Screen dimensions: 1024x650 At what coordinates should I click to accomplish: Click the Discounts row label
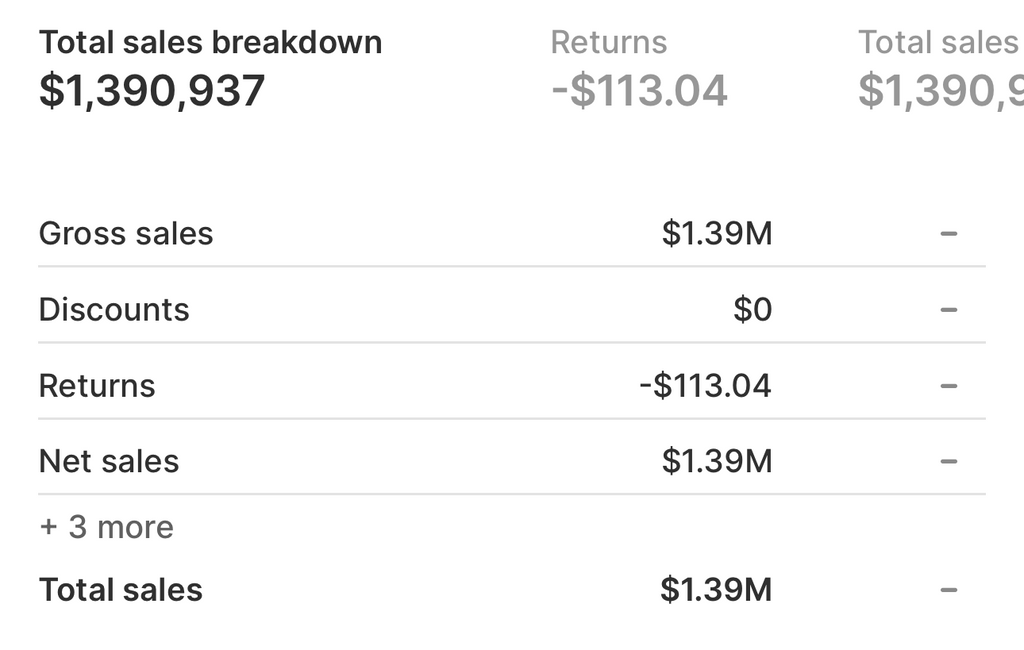[114, 310]
